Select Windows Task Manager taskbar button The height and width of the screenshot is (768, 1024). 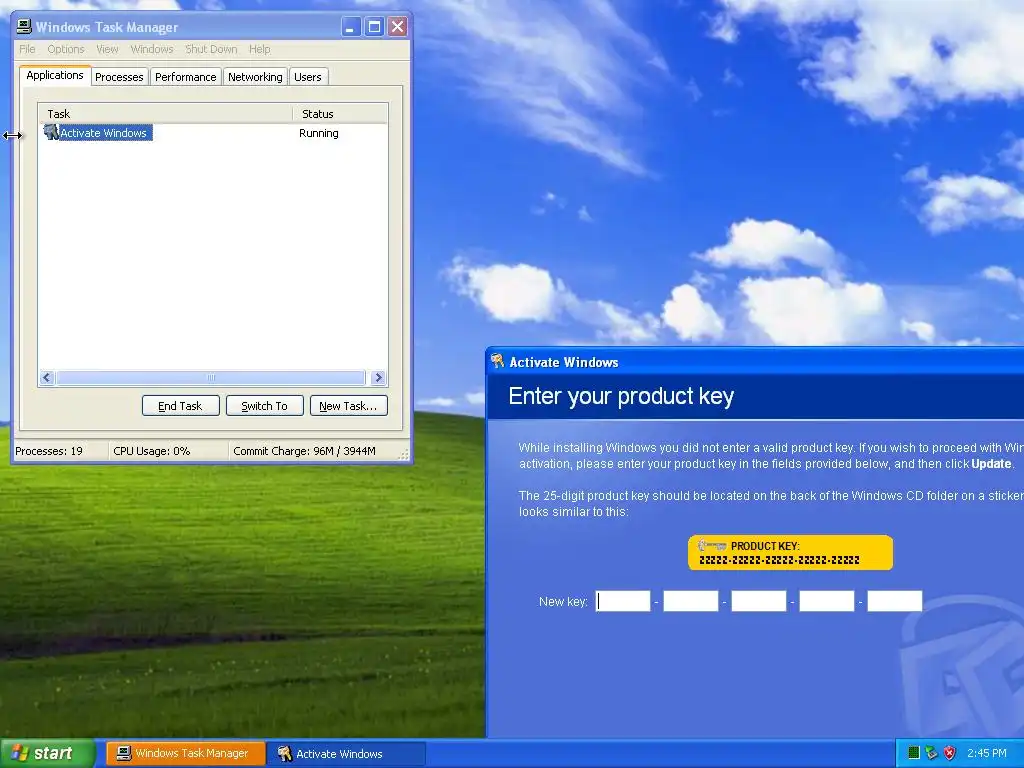click(185, 753)
